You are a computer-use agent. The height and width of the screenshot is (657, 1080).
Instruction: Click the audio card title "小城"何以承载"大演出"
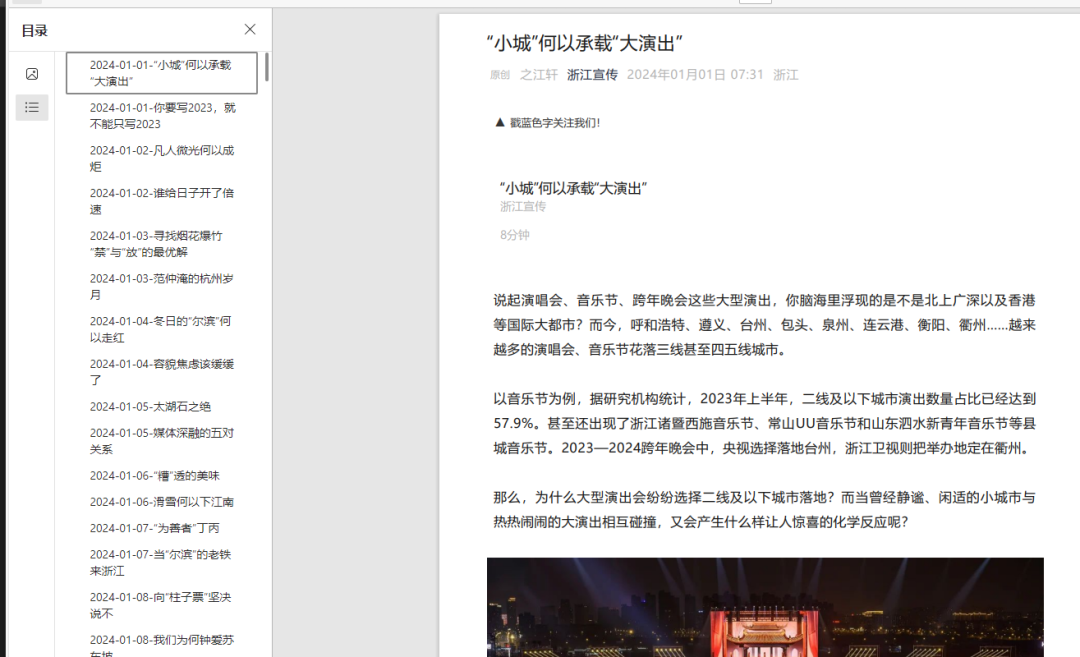coord(573,188)
